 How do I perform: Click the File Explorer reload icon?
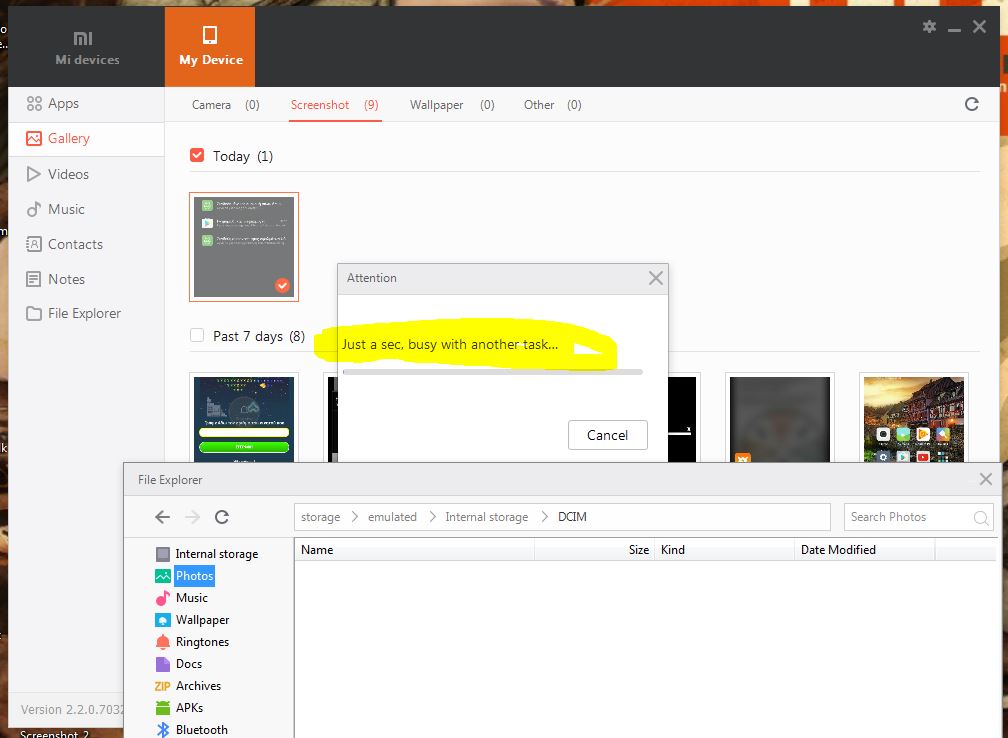click(x=222, y=517)
